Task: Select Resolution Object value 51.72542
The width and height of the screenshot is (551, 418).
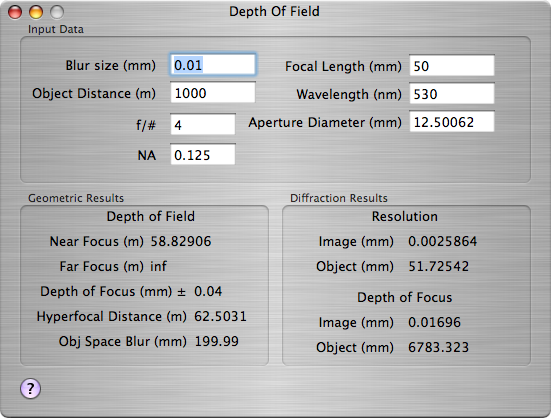Action: [439, 266]
